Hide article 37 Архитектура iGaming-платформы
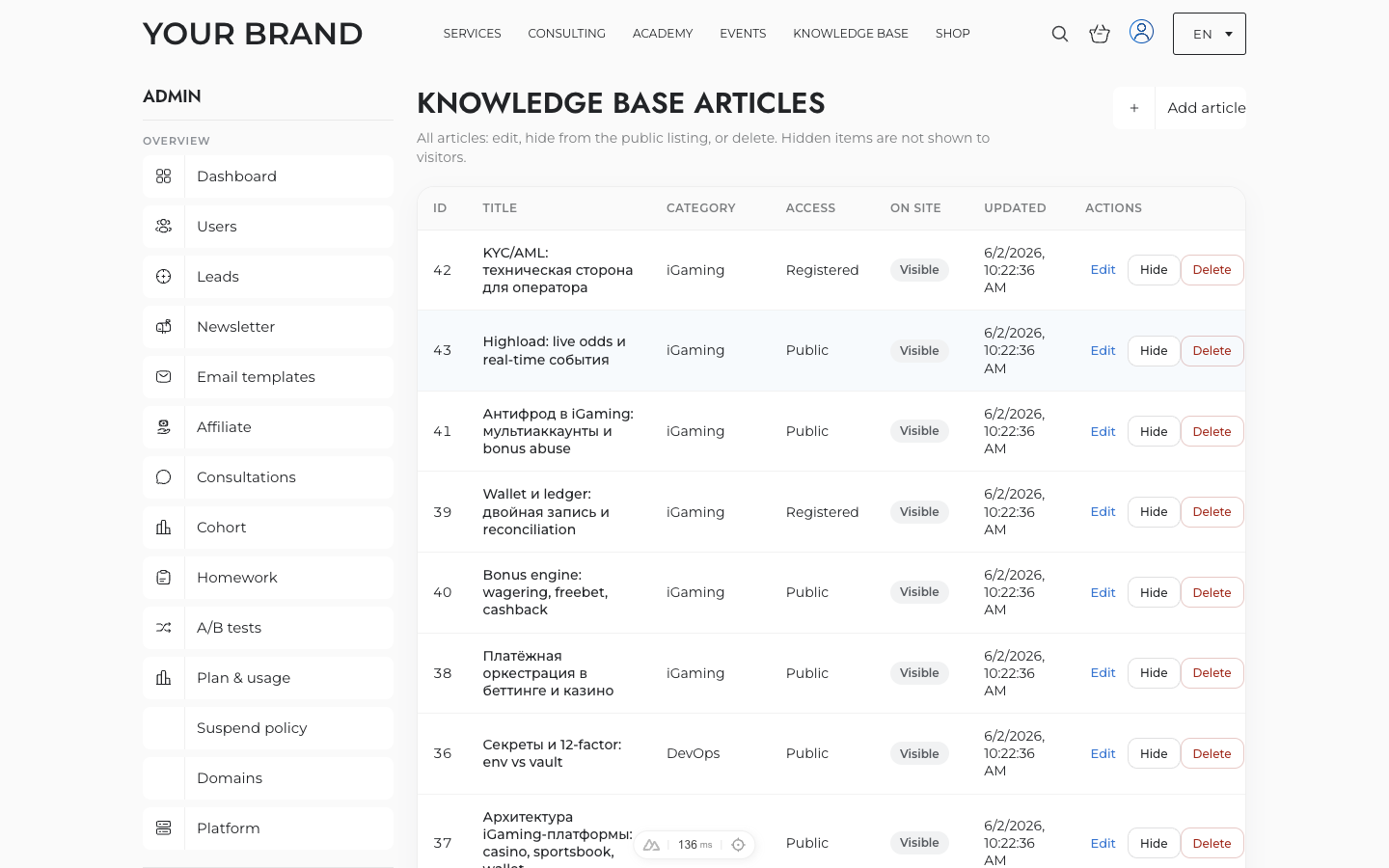This screenshot has width=1389, height=868. (x=1154, y=844)
